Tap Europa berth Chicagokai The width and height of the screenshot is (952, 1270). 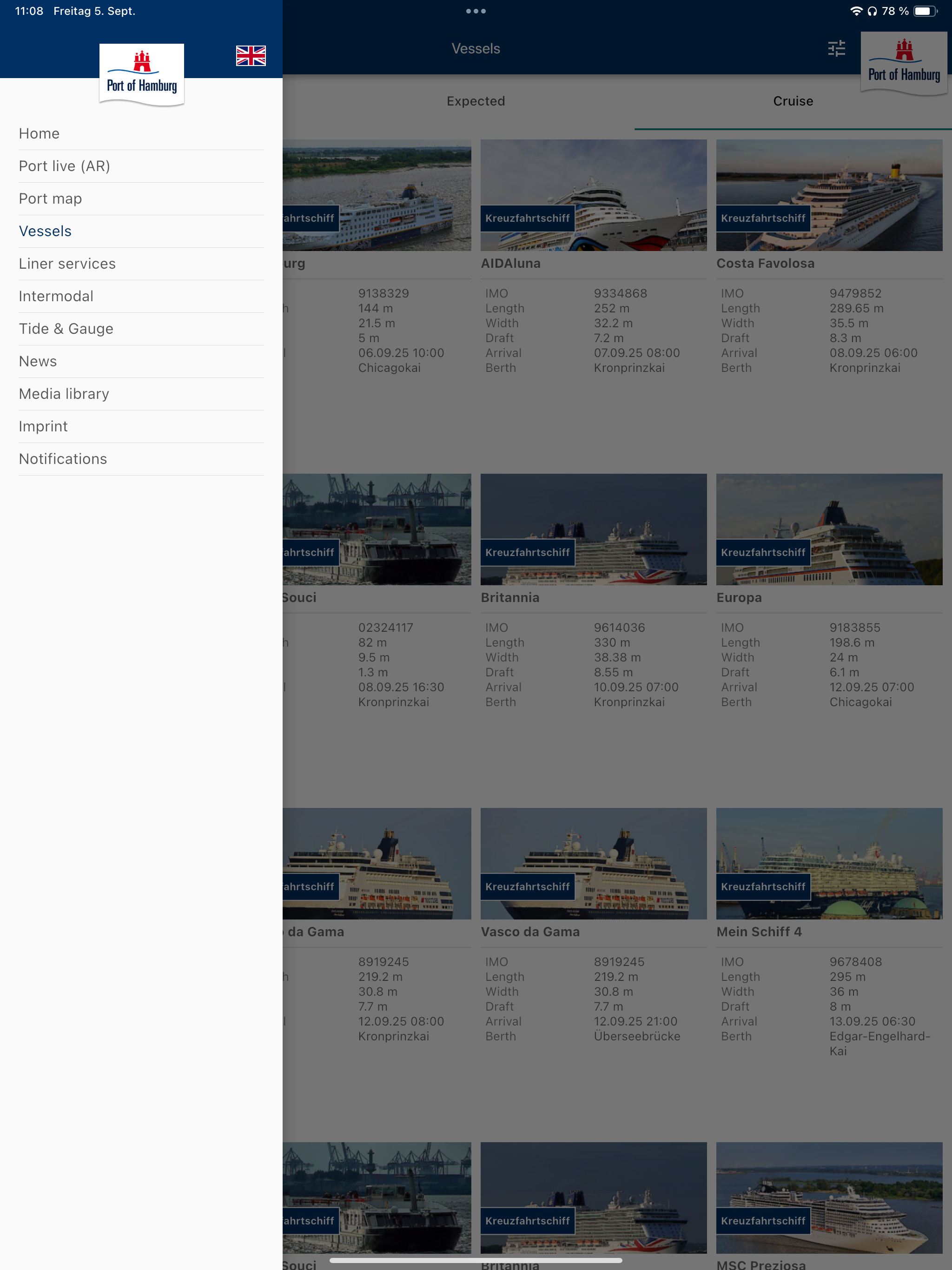[861, 702]
